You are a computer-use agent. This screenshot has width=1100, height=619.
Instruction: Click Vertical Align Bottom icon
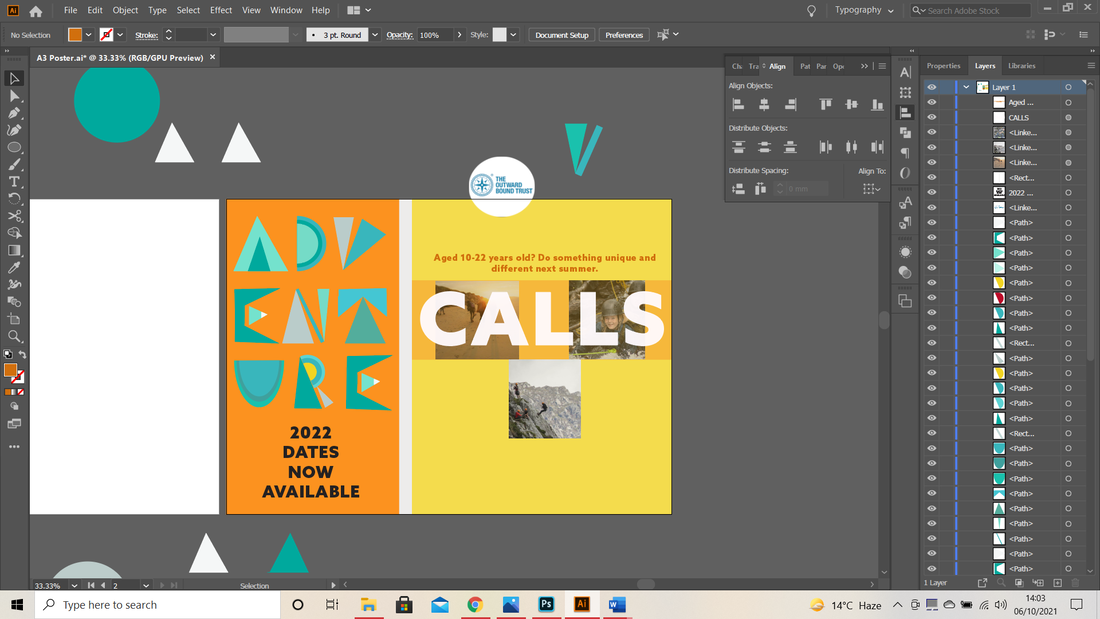877,105
